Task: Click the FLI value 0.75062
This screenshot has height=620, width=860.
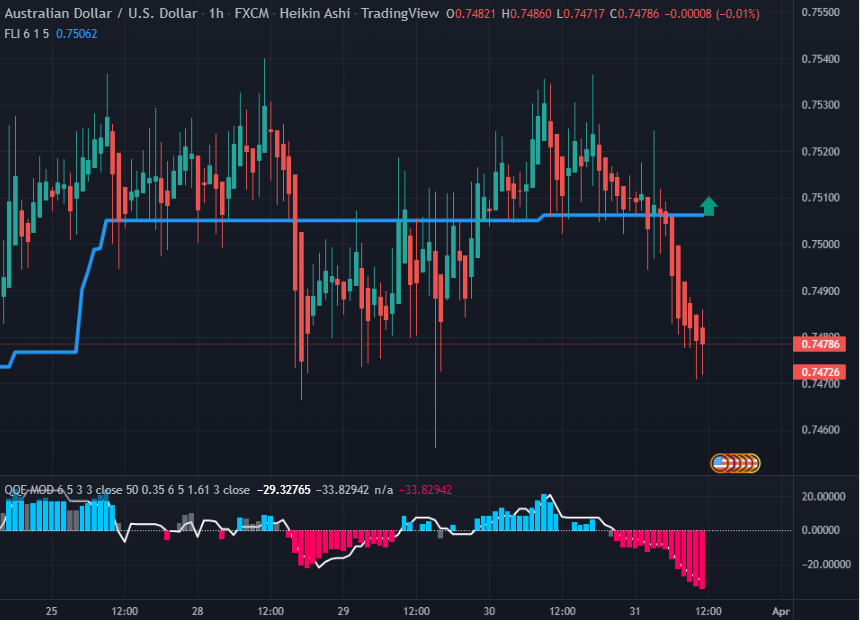Action: click(77, 34)
